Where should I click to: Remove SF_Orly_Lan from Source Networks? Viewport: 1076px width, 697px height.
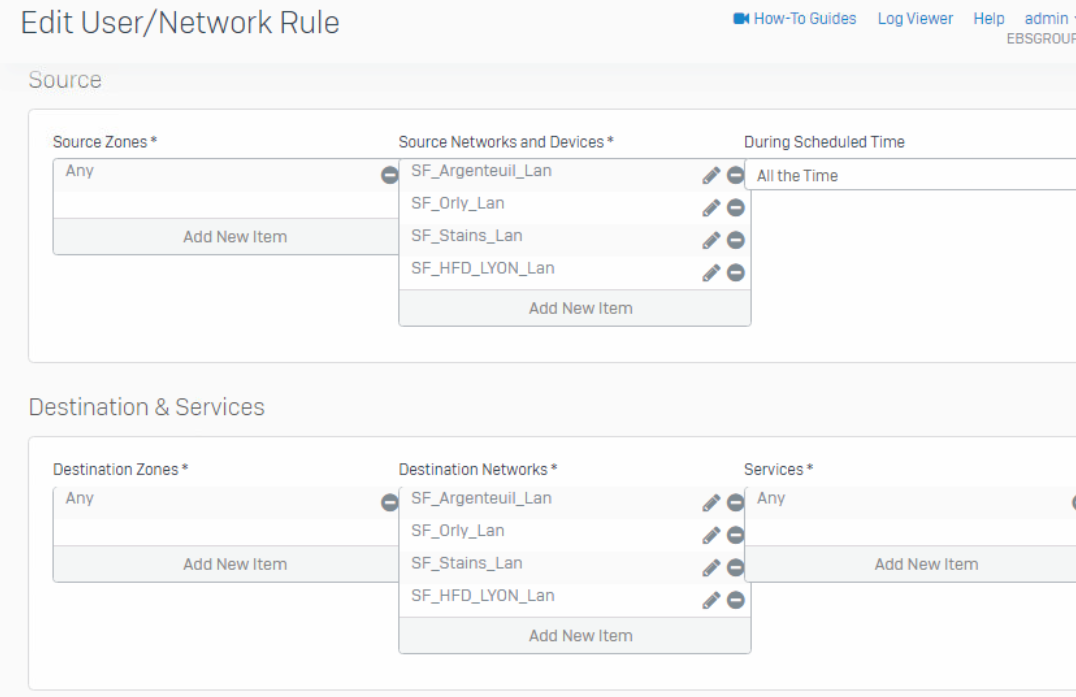735,208
